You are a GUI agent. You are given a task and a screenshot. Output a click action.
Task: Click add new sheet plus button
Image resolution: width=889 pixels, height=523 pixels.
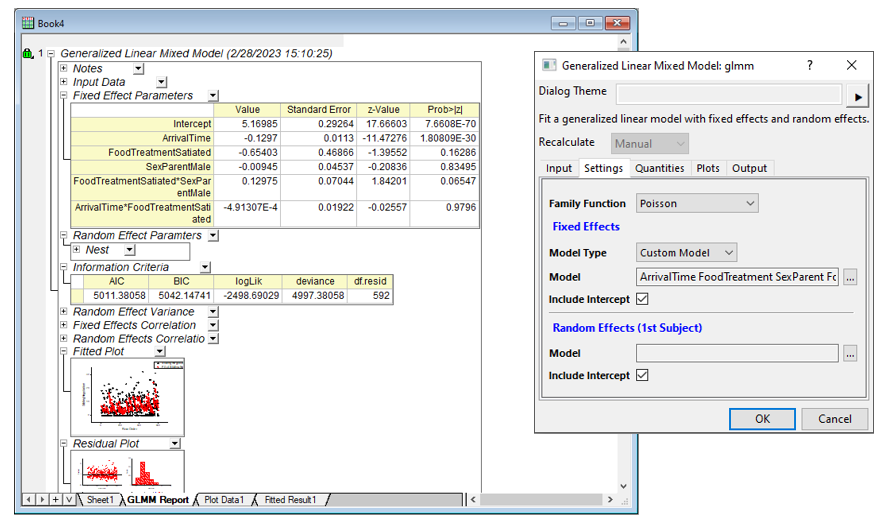click(x=55, y=499)
